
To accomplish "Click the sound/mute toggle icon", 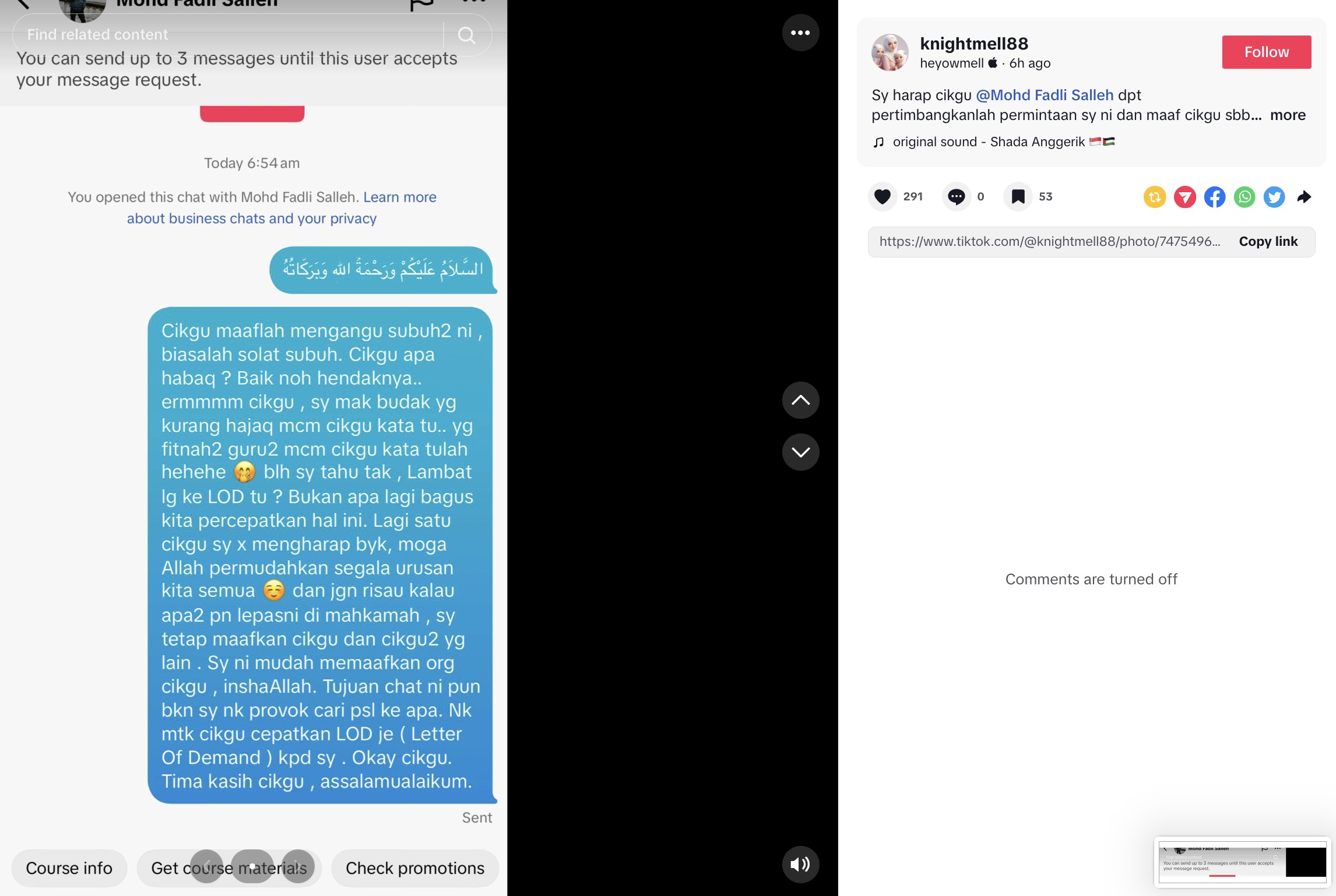I will coord(800,864).
